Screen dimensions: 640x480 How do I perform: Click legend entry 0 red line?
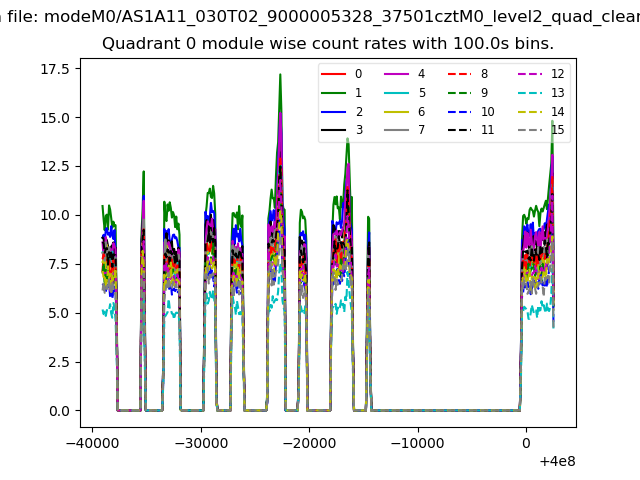pos(333,74)
